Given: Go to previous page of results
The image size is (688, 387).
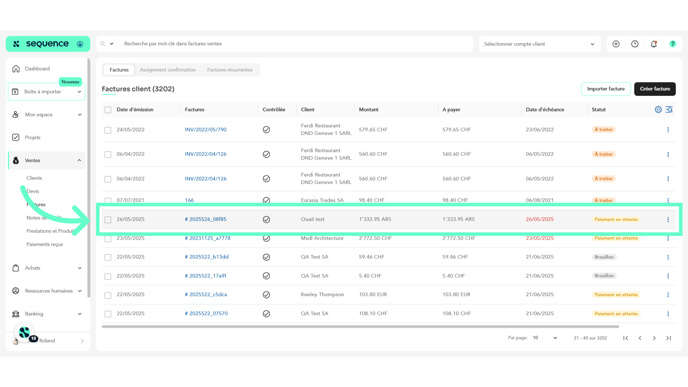Looking at the screenshot, I should 640,338.
